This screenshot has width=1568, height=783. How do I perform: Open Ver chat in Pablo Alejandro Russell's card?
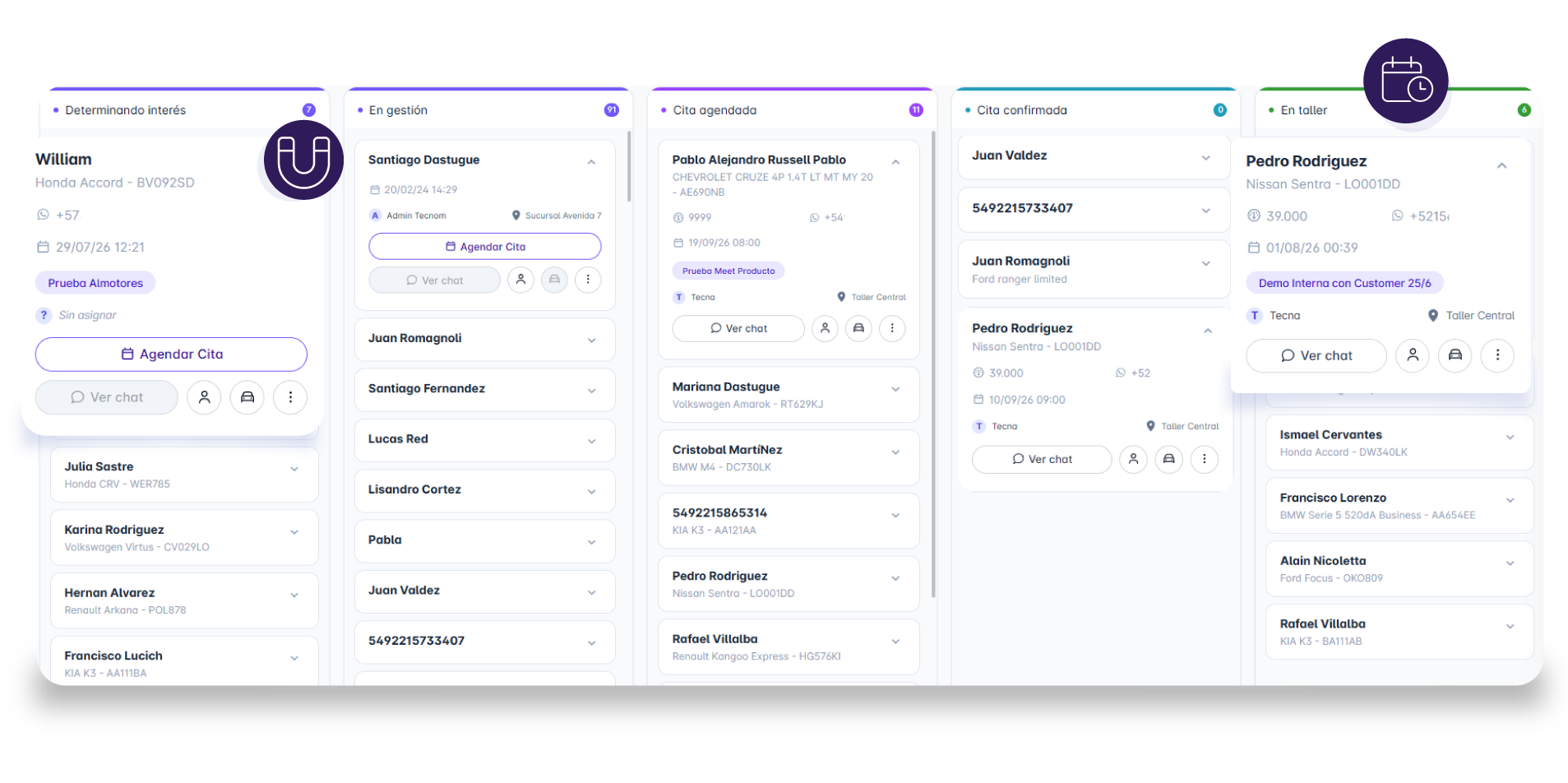click(738, 328)
